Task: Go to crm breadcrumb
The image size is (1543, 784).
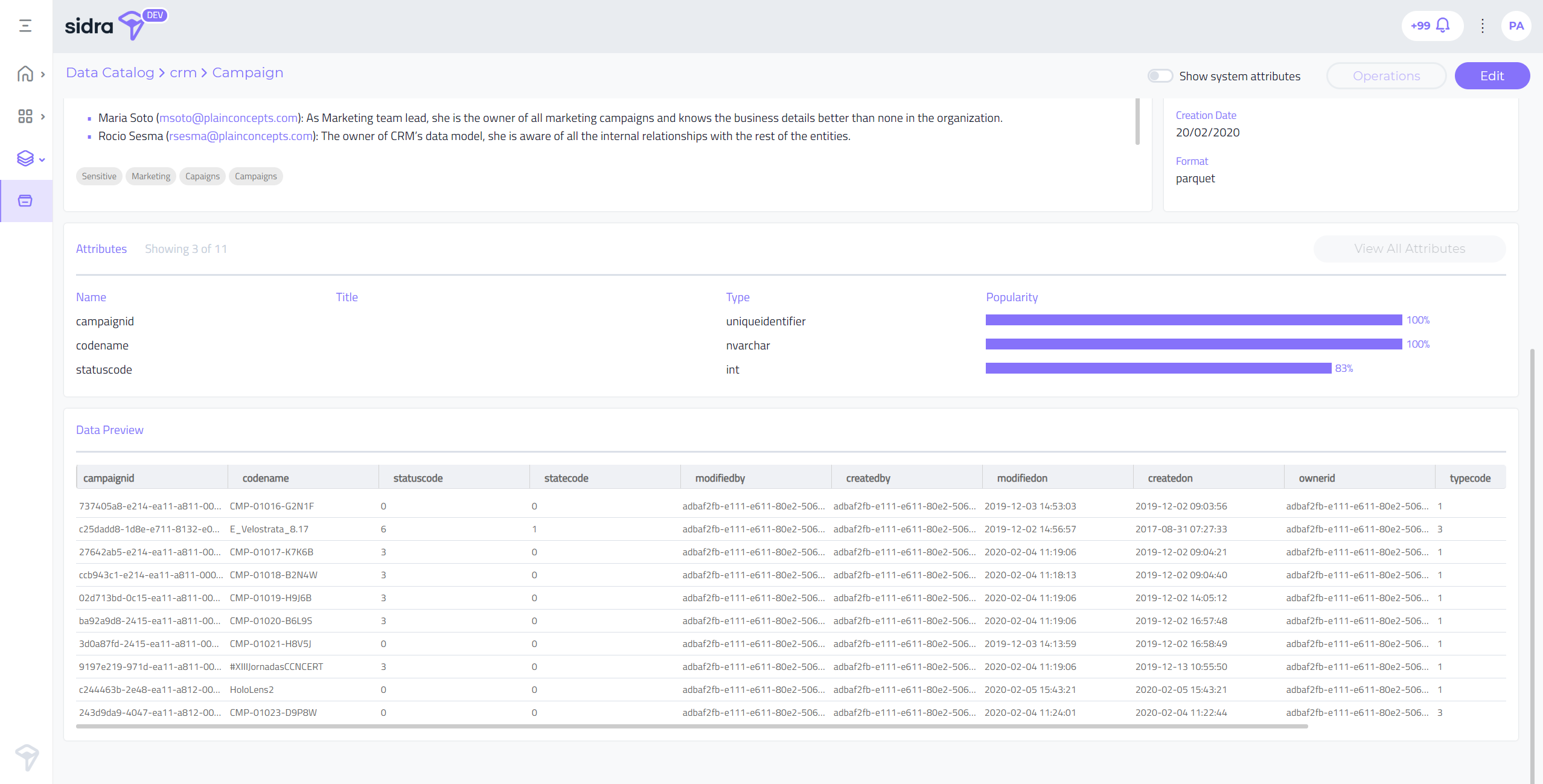Action: tap(183, 72)
